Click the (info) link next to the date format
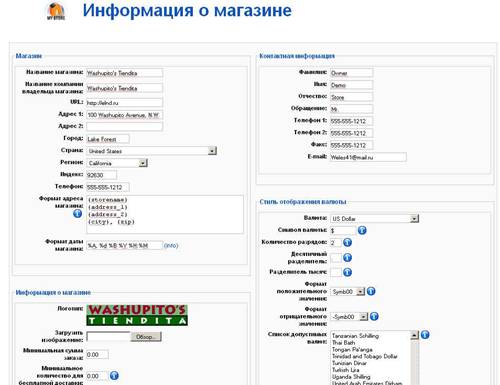The width and height of the screenshot is (500, 385). (171, 246)
